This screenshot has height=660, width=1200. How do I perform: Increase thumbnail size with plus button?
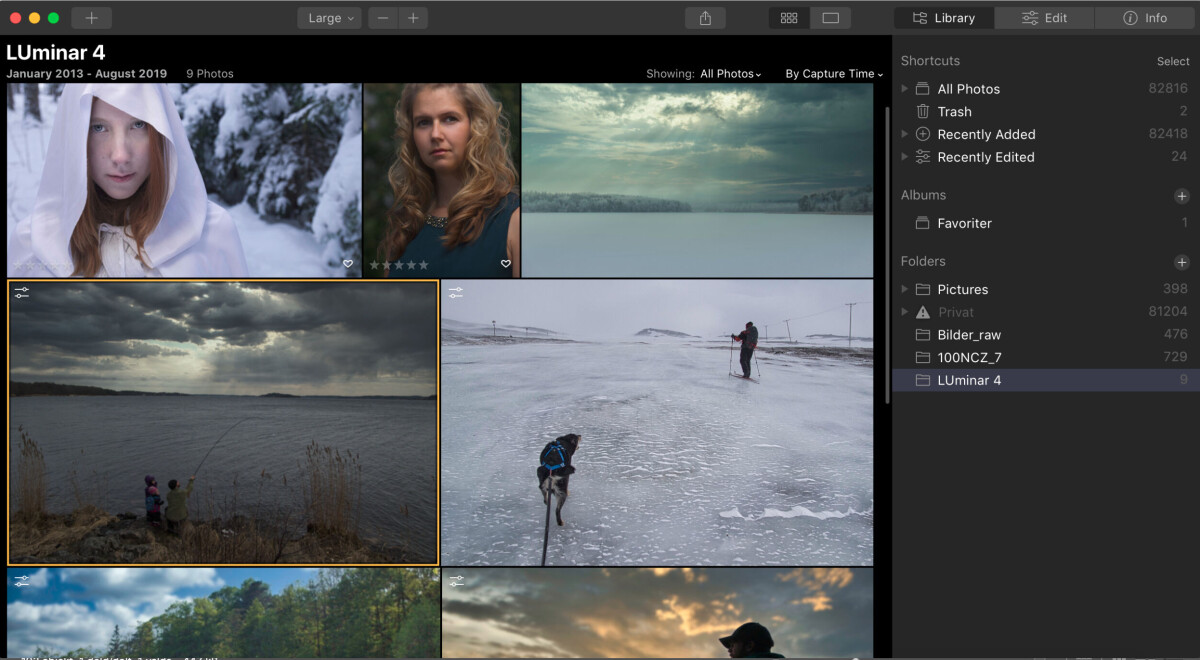click(x=413, y=18)
